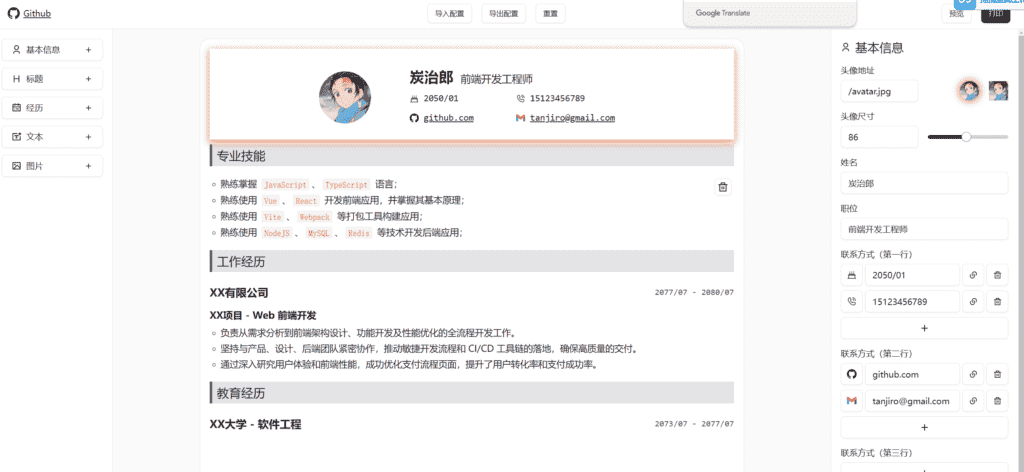Add a 经历 section with plus icon

point(88,108)
